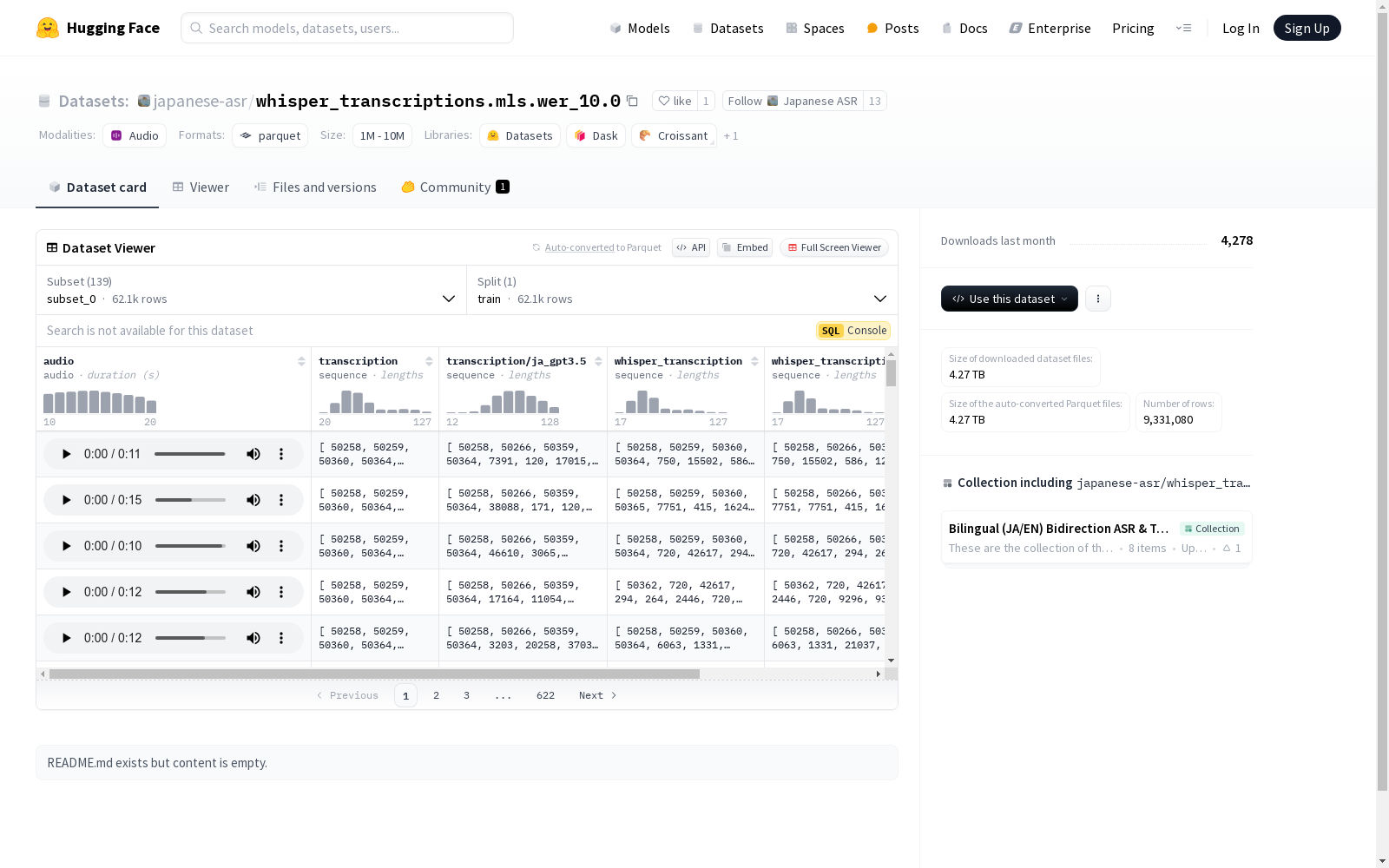Go to the Next page of rows

[598, 695]
